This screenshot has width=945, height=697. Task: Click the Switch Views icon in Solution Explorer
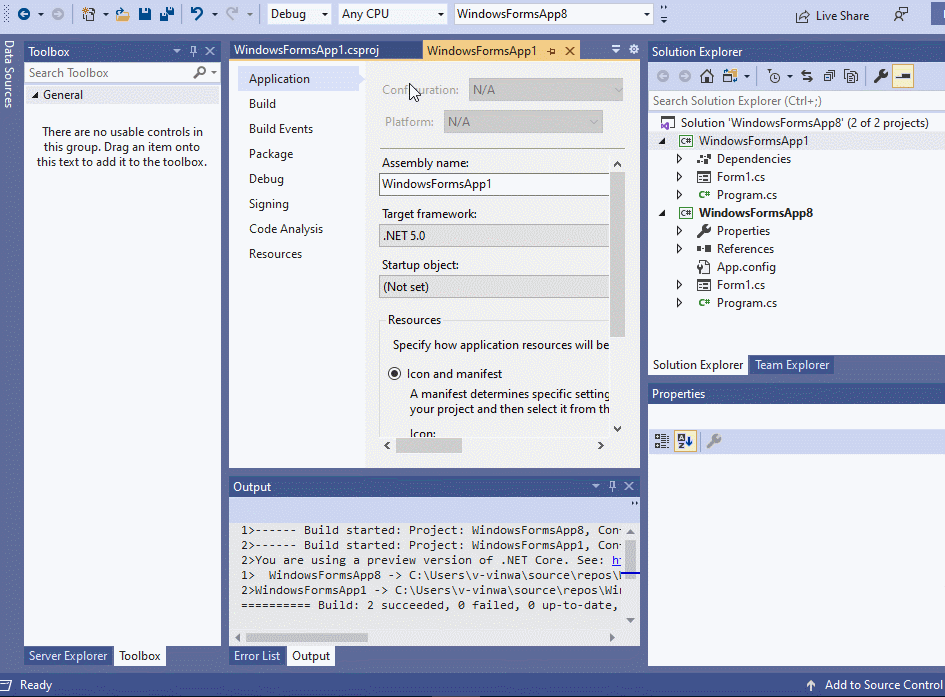click(x=730, y=76)
